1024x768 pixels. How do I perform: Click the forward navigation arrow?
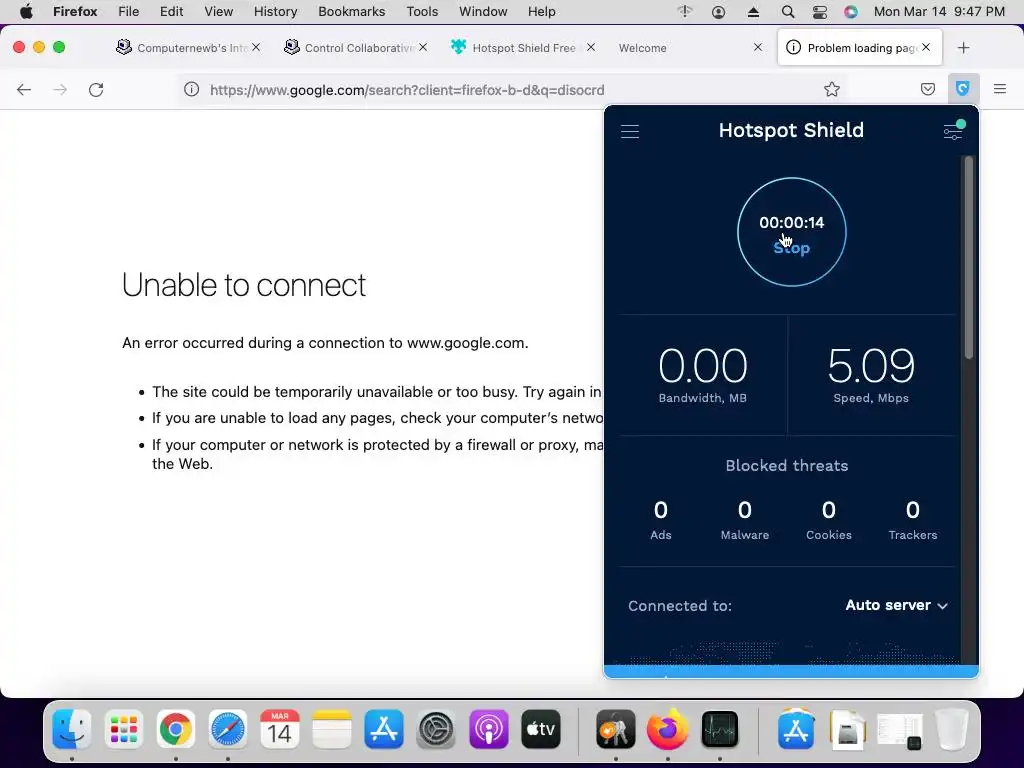click(x=60, y=89)
